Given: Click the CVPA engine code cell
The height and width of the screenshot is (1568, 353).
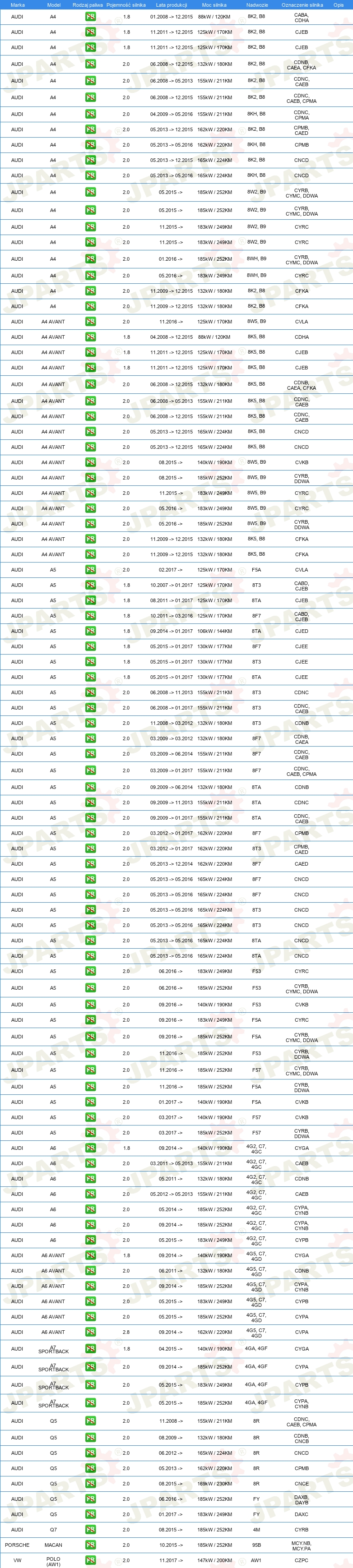Looking at the screenshot, I should [x=301, y=1332].
